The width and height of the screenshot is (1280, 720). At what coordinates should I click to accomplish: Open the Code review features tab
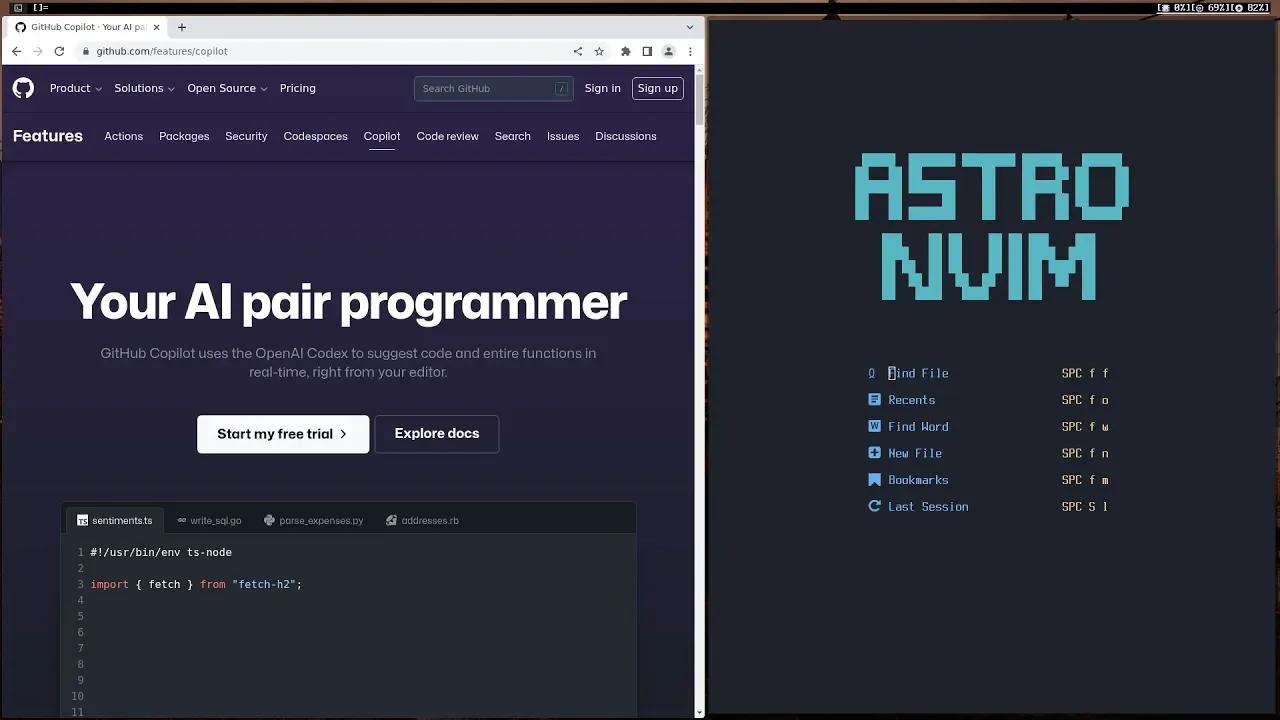[447, 136]
